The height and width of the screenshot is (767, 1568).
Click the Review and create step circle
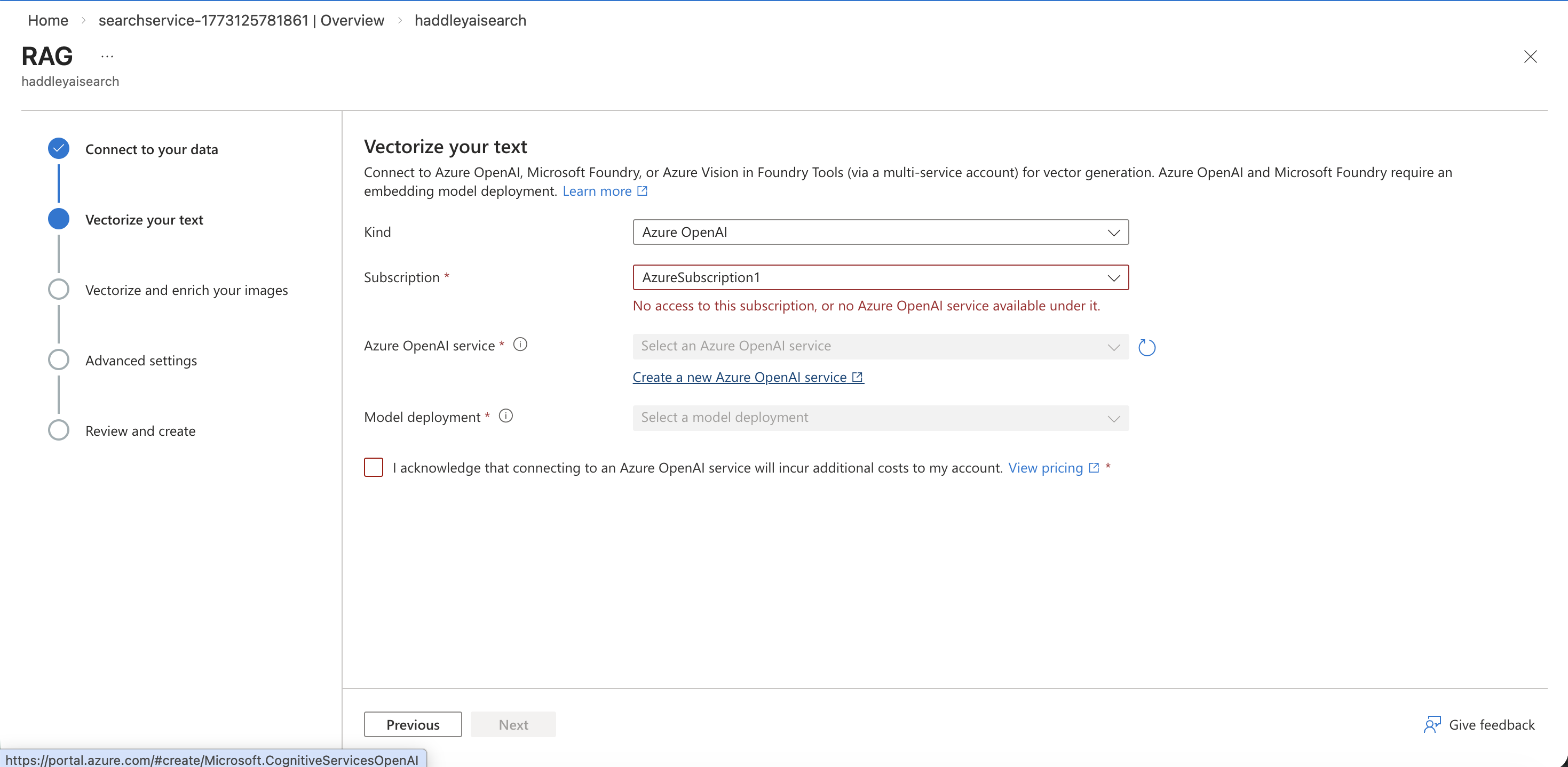pyautogui.click(x=58, y=430)
